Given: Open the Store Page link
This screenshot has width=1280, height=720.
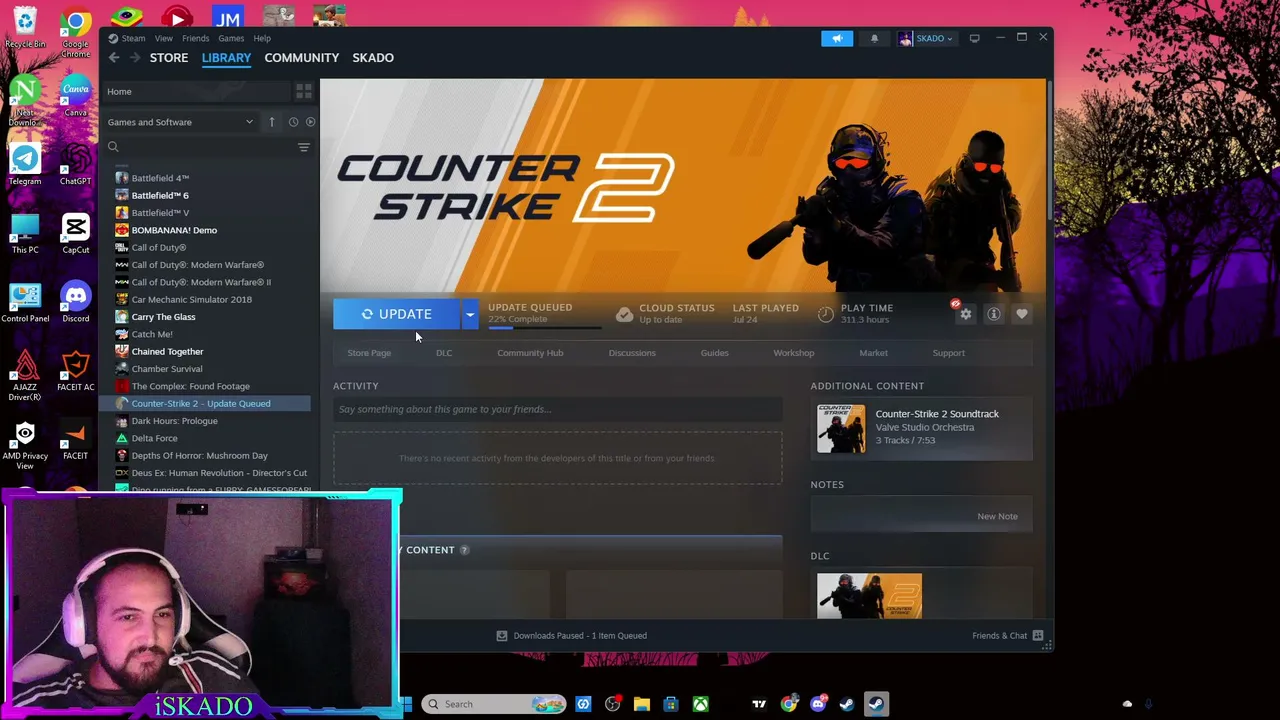Looking at the screenshot, I should 369,353.
